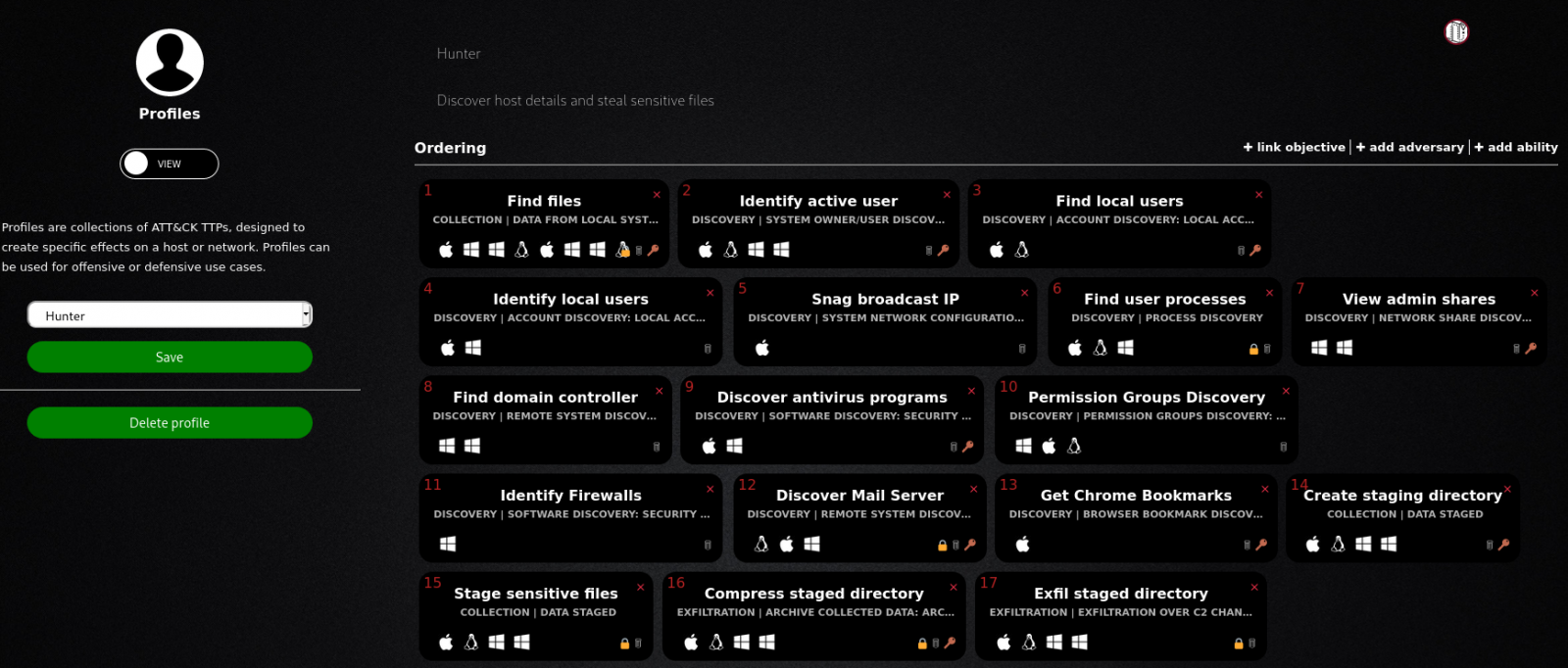Remove Find files ability with red X
The image size is (1568, 668).
[657, 195]
